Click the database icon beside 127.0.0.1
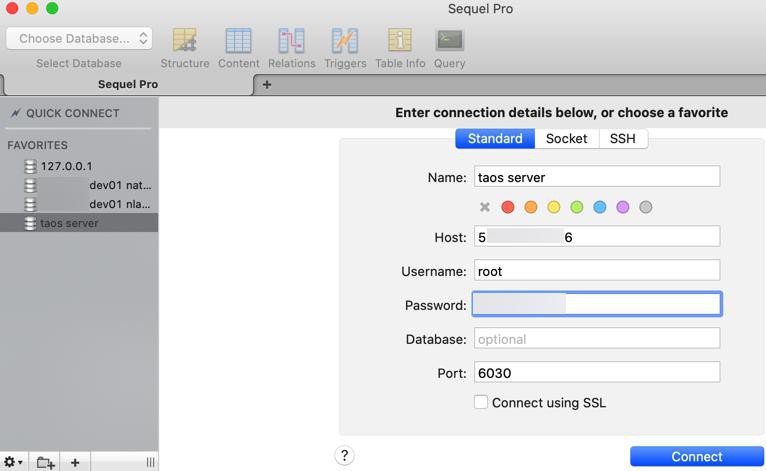Image resolution: width=766 pixels, height=471 pixels. tap(30, 167)
